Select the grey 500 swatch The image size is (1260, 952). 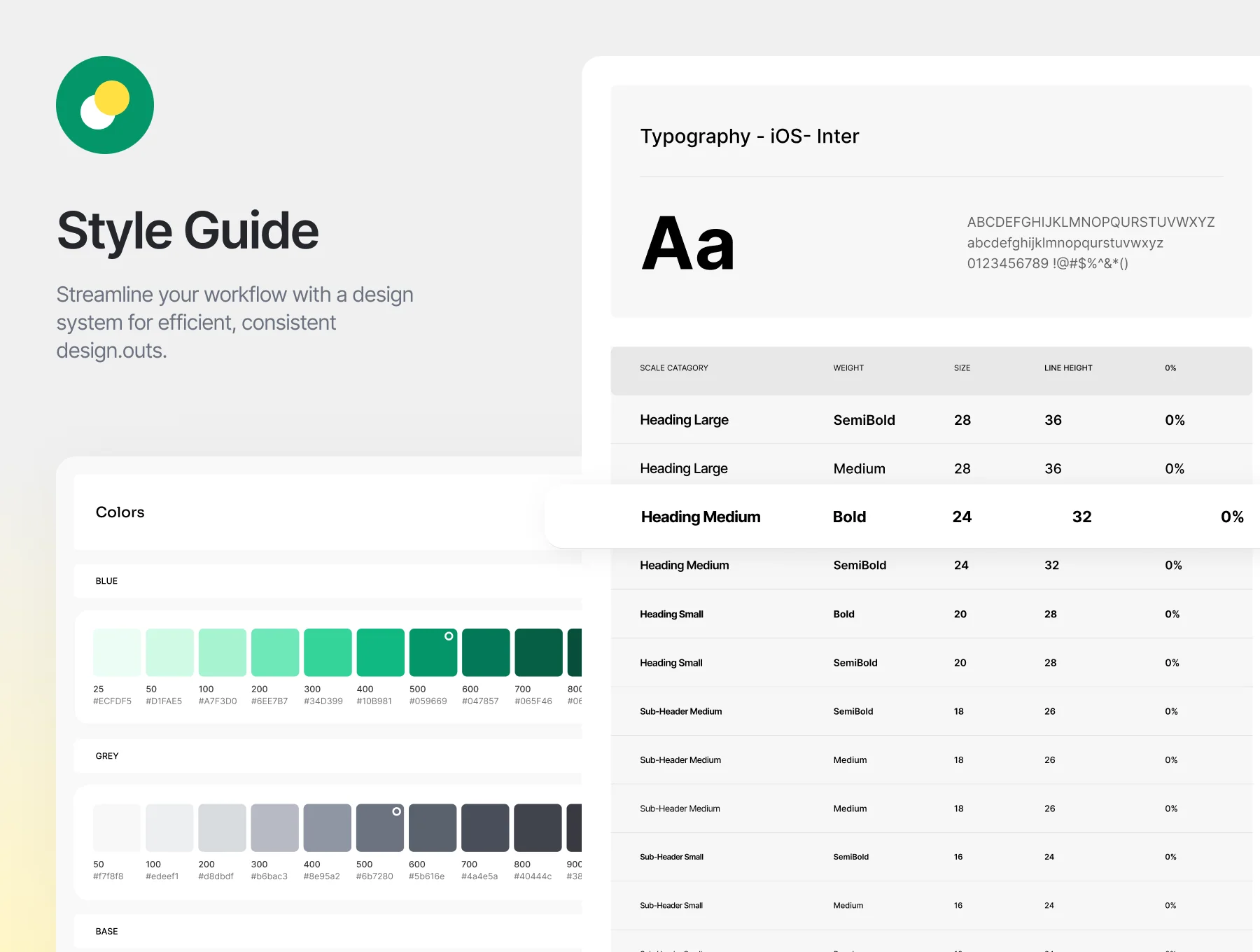pos(380,827)
